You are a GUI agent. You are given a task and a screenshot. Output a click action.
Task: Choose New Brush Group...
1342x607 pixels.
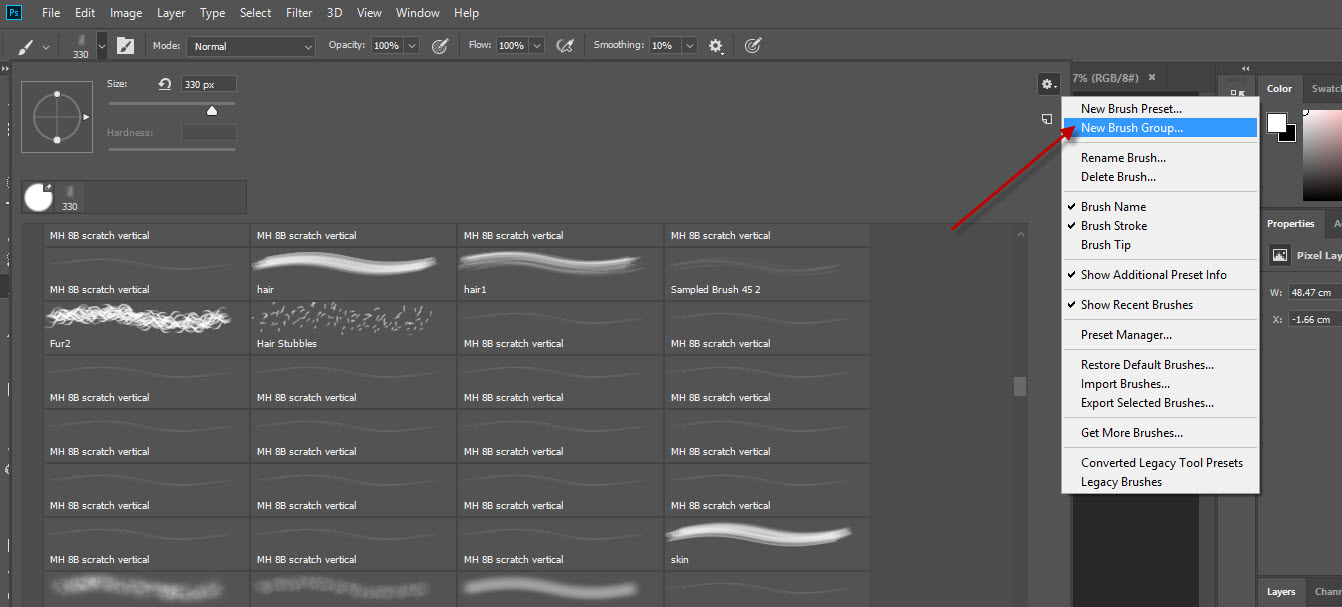pyautogui.click(x=1160, y=128)
